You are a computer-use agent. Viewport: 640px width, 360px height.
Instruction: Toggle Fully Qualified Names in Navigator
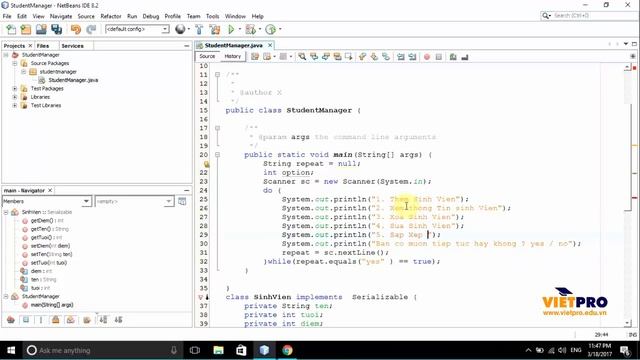[x=87, y=320]
